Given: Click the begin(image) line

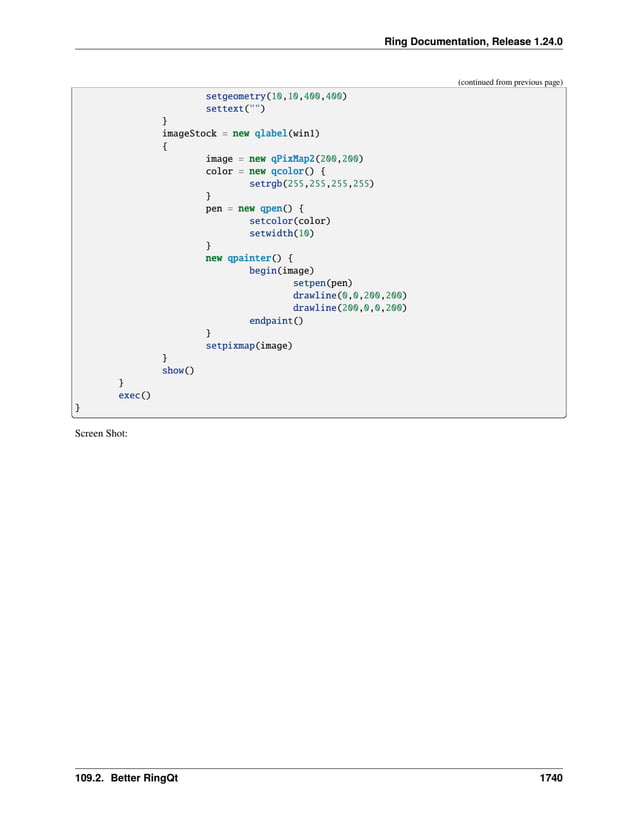Looking at the screenshot, I should point(281,270).
